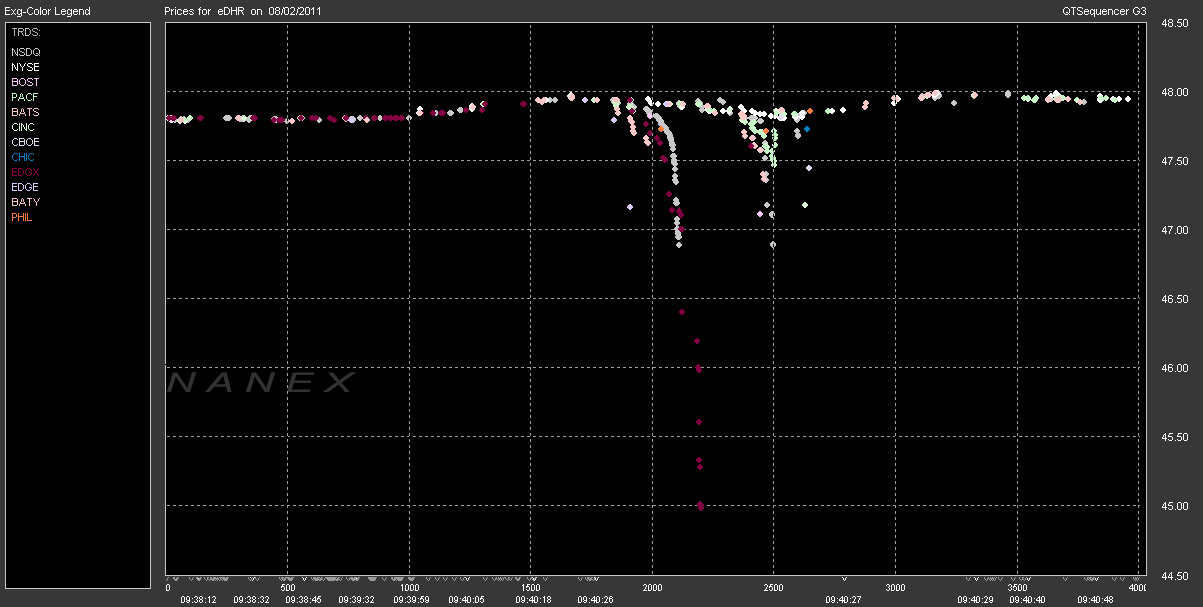This screenshot has height=607, width=1203.
Task: Click the blue CHIC legend label
Action: click(24, 157)
